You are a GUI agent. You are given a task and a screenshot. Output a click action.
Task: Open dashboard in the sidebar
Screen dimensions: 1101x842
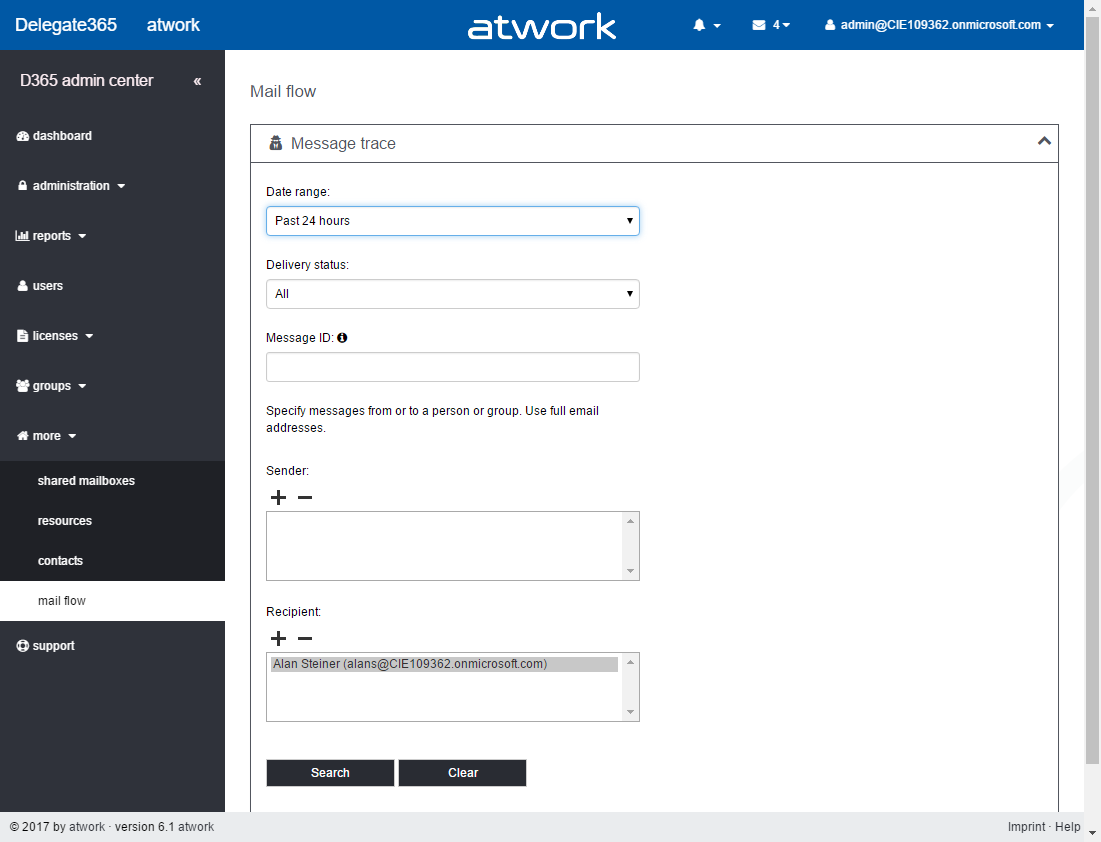[x=62, y=136]
